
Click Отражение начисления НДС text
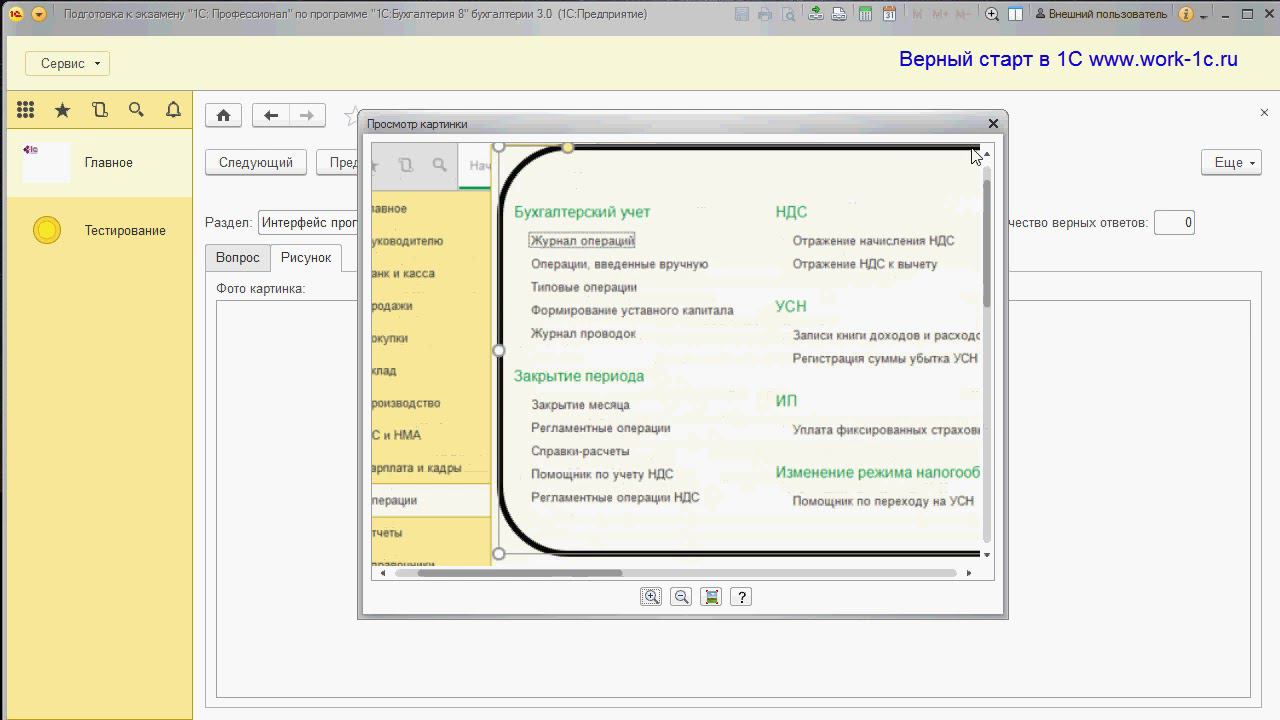point(873,241)
